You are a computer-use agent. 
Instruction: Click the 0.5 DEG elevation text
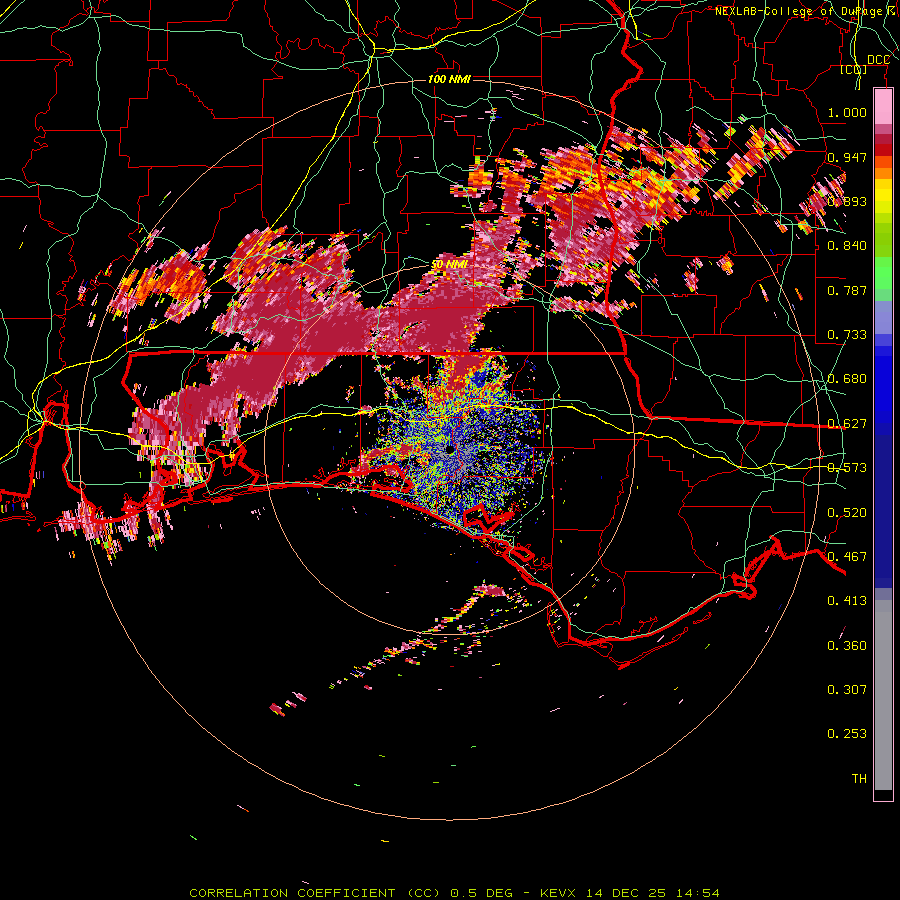[481, 893]
